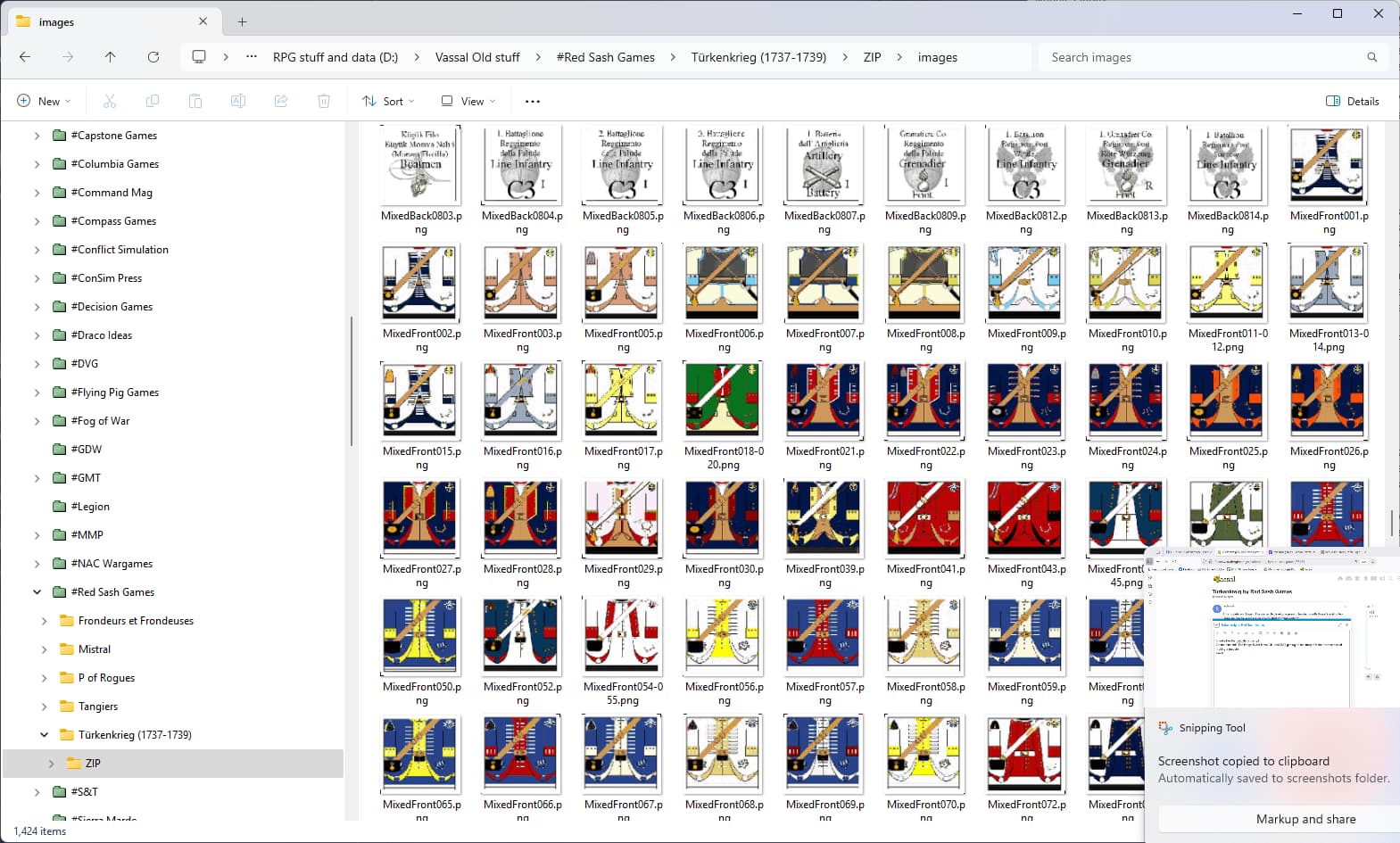Expand the Mistral folder node

(x=44, y=649)
